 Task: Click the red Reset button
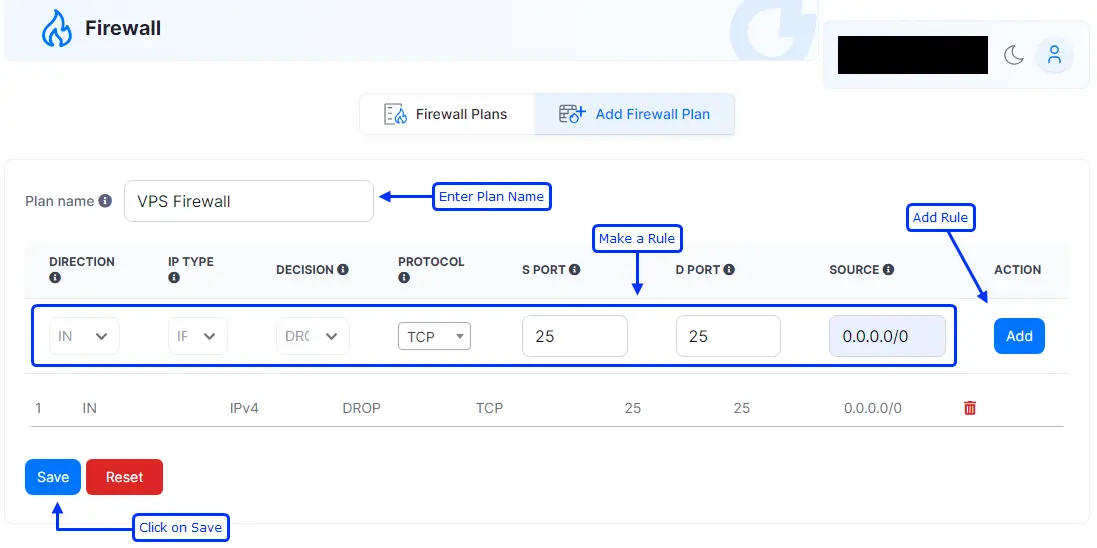click(x=124, y=477)
